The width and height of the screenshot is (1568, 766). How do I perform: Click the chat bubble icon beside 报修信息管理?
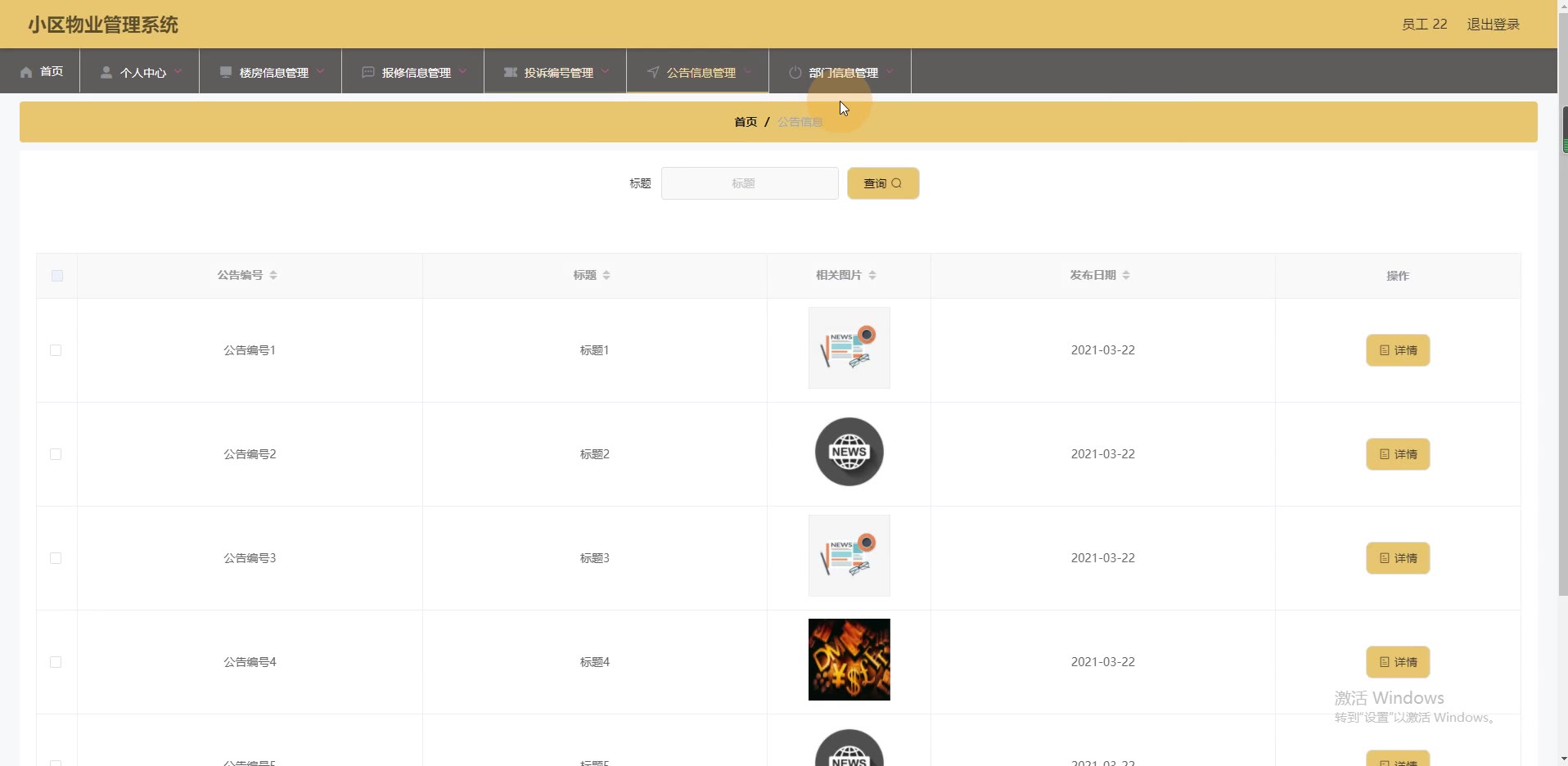coord(368,72)
